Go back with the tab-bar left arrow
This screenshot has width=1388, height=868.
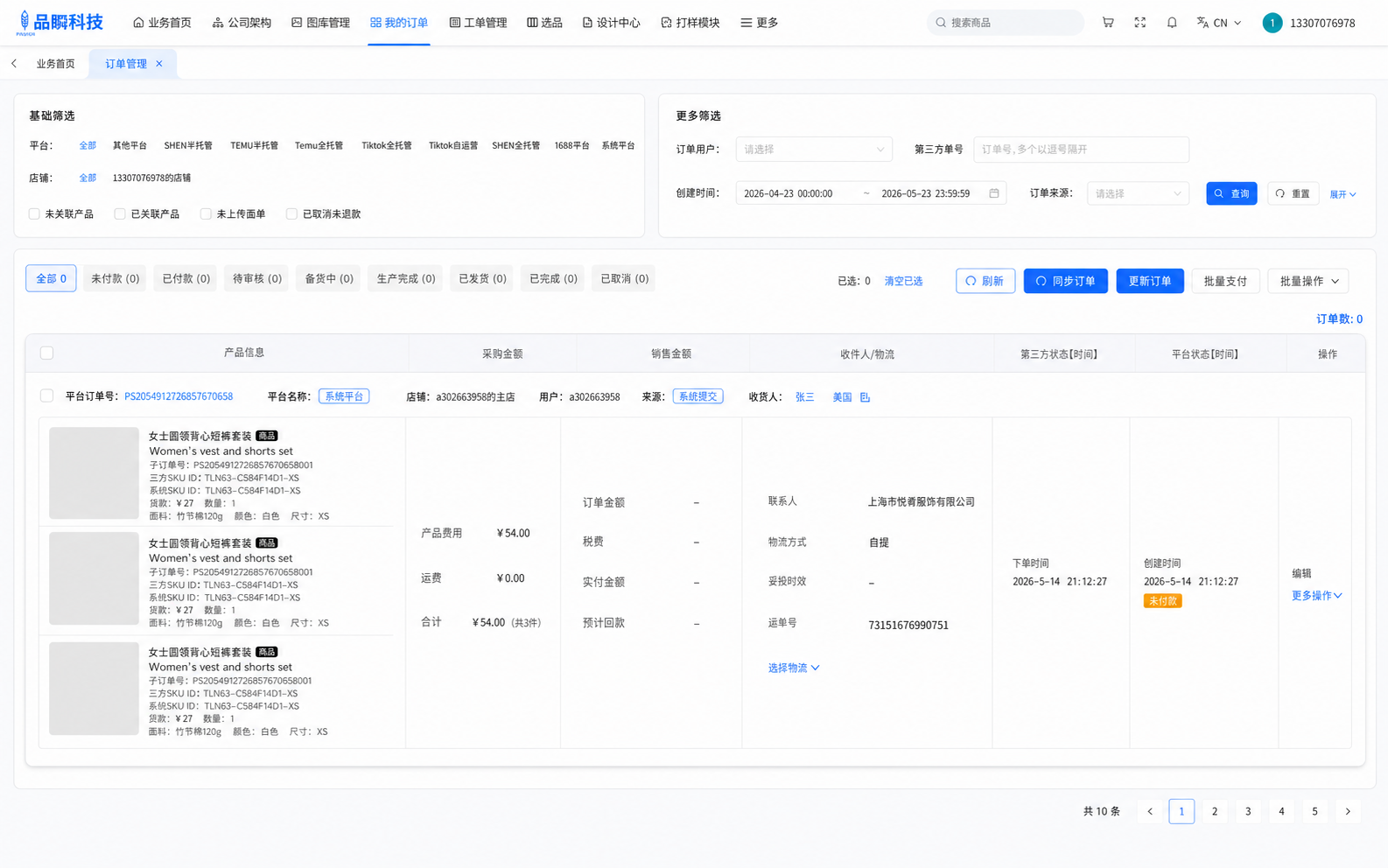point(14,63)
